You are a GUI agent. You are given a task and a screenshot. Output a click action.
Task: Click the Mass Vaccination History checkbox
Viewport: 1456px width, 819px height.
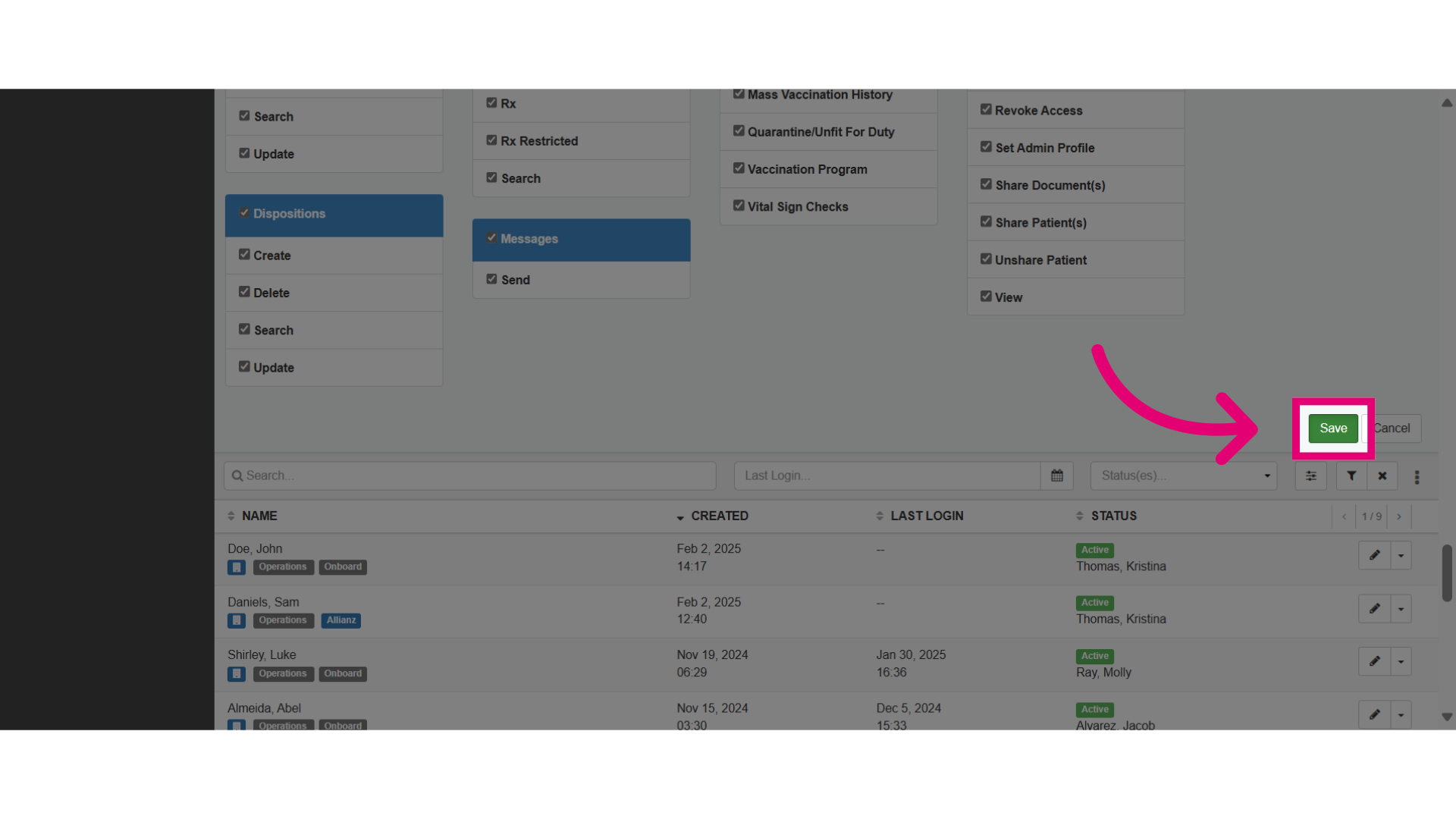[739, 94]
